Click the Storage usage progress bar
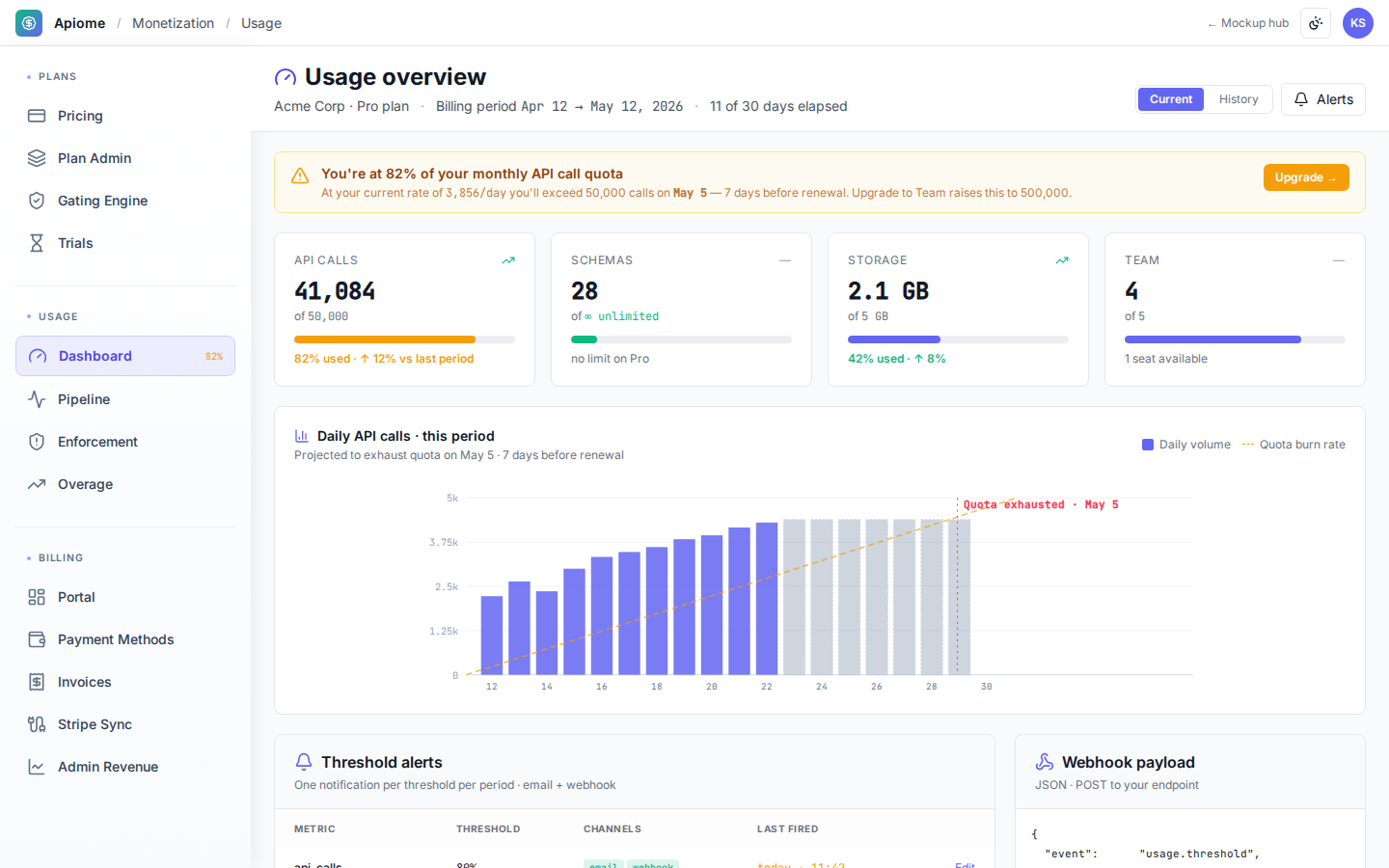The width and height of the screenshot is (1389, 868). 958,339
